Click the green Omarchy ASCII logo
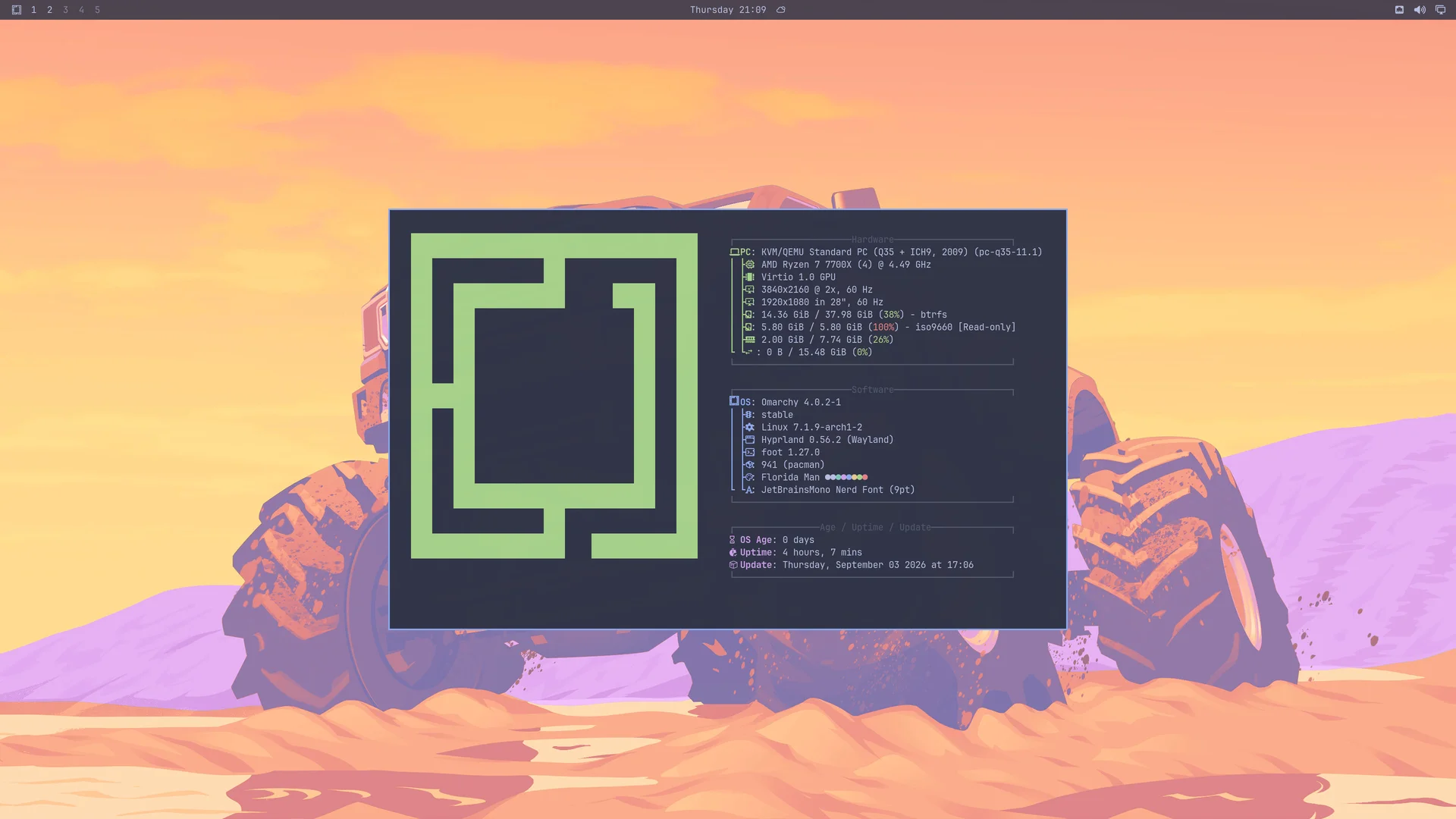Viewport: 1456px width, 819px height. (554, 396)
